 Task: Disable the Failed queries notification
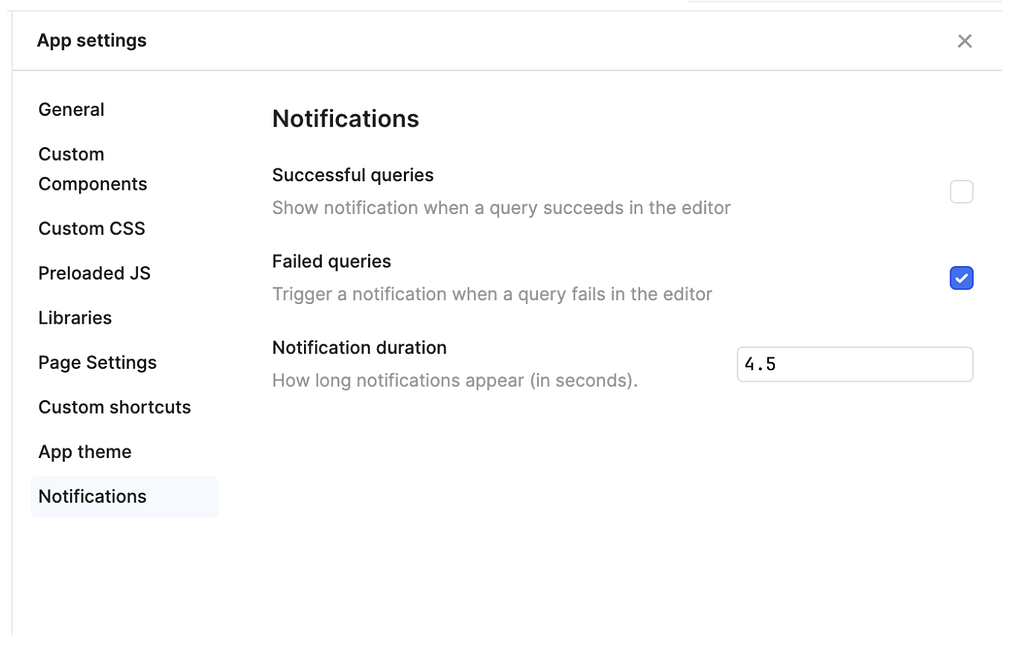961,278
